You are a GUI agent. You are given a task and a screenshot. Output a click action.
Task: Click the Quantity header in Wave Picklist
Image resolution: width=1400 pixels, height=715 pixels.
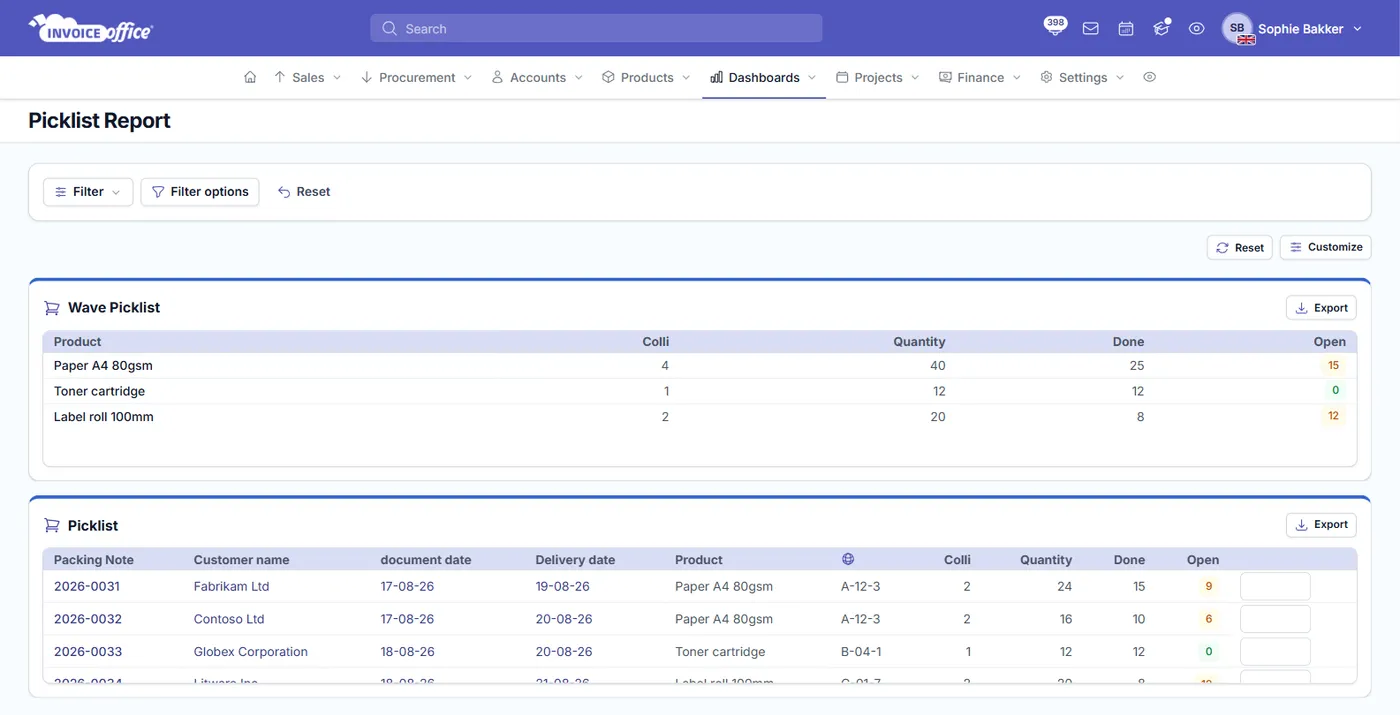919,342
